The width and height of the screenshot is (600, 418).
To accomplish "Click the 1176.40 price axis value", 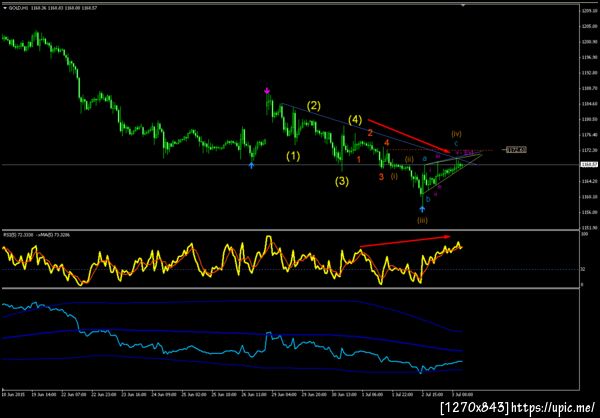I will tap(590, 135).
